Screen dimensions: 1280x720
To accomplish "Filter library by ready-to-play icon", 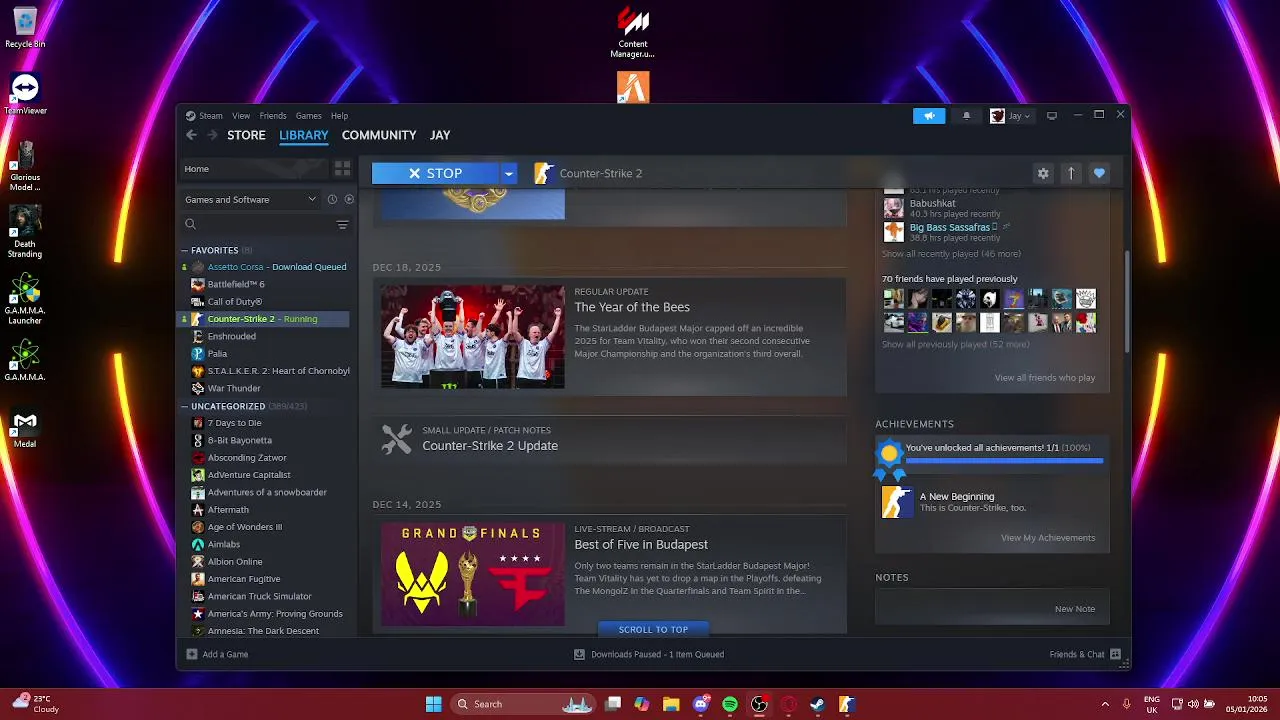I will (349, 199).
